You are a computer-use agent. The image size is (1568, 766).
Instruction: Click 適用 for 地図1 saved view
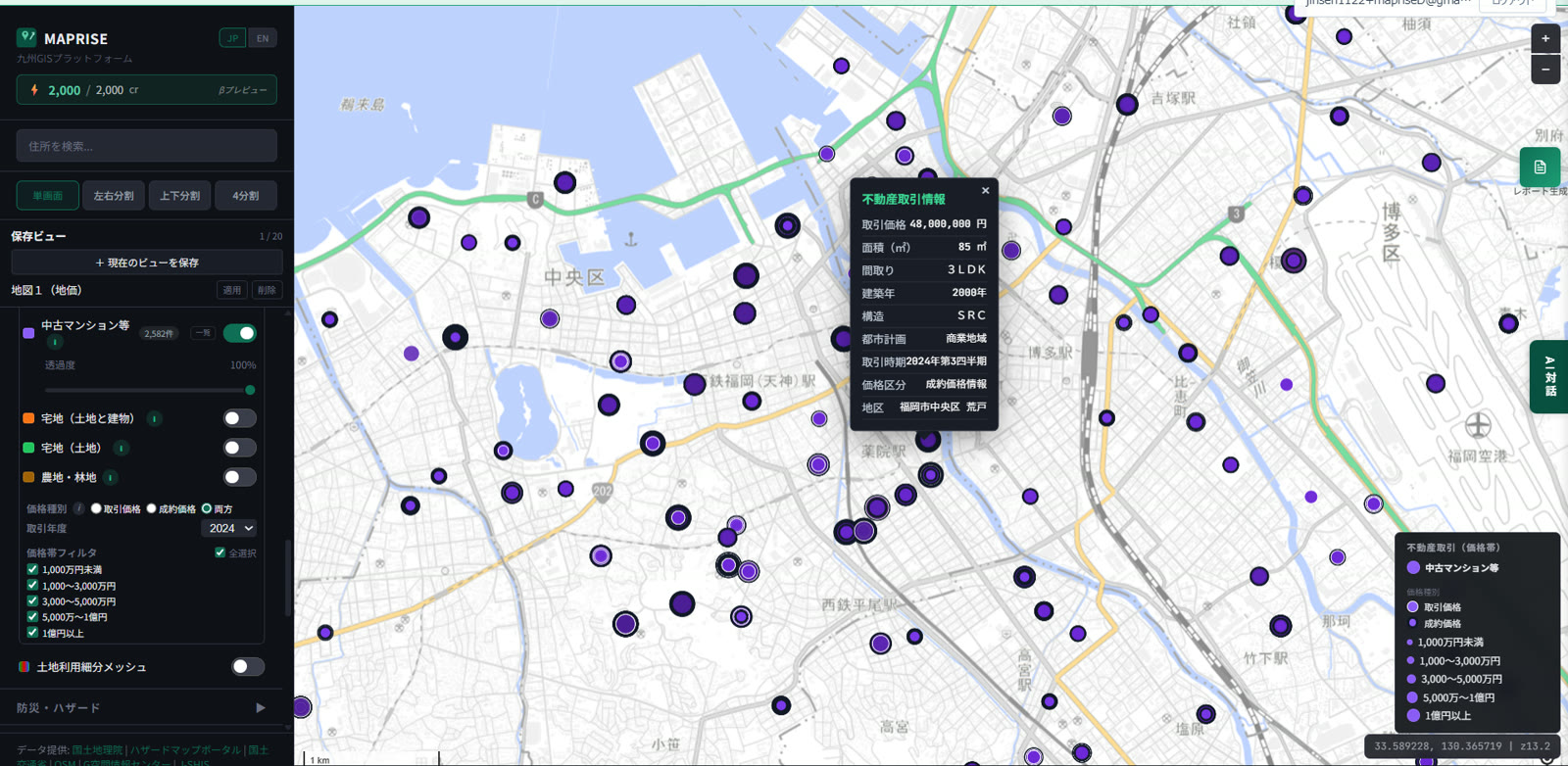[231, 290]
